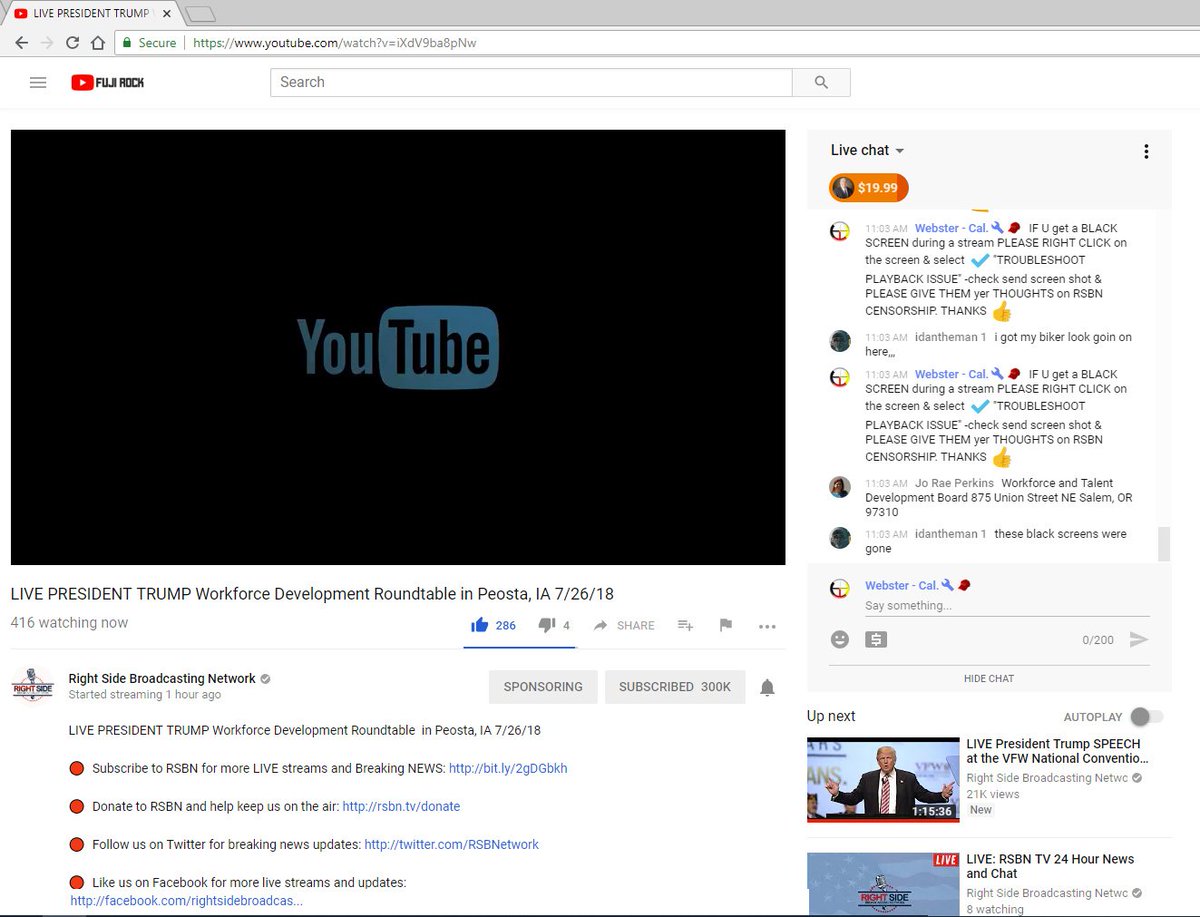Click the browser back arrow
Viewport: 1200px width, 917px height.
pyautogui.click(x=22, y=43)
